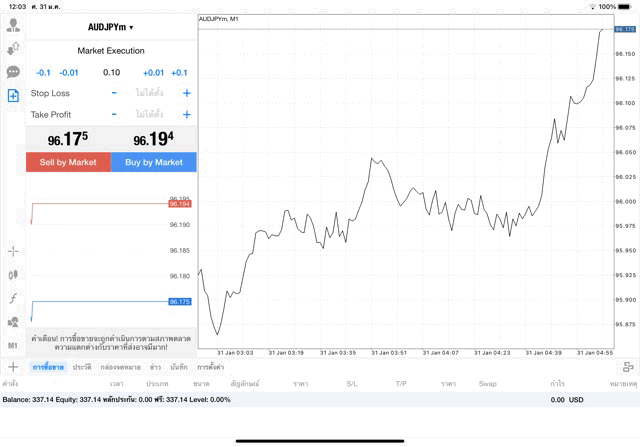
Task: Sort table by the Swap column
Action: tap(488, 384)
